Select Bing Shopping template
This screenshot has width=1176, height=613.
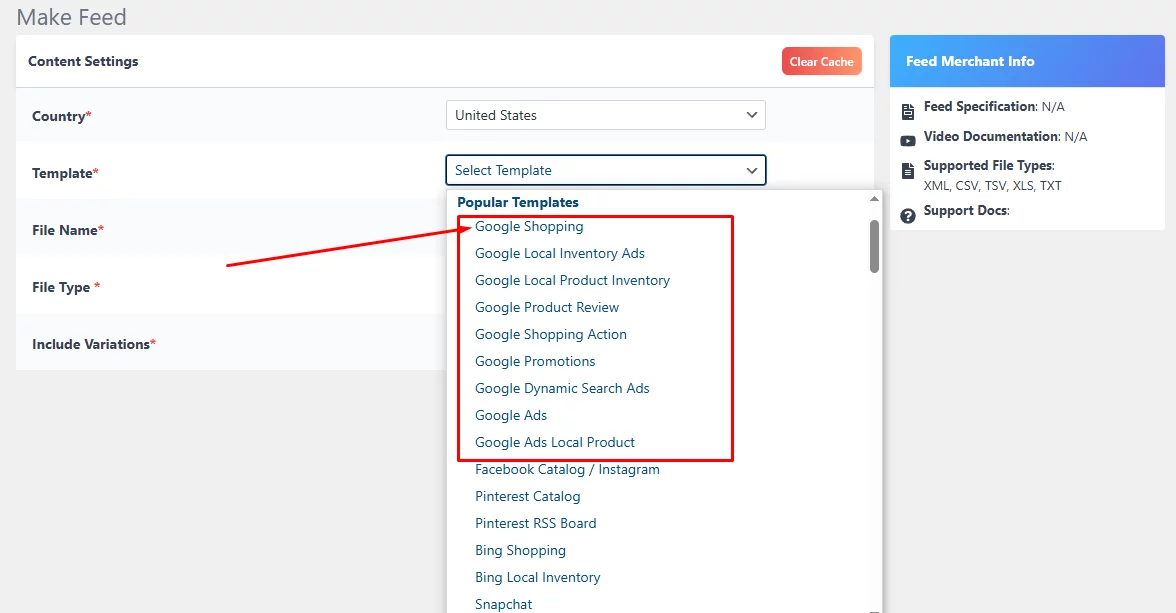click(x=520, y=551)
